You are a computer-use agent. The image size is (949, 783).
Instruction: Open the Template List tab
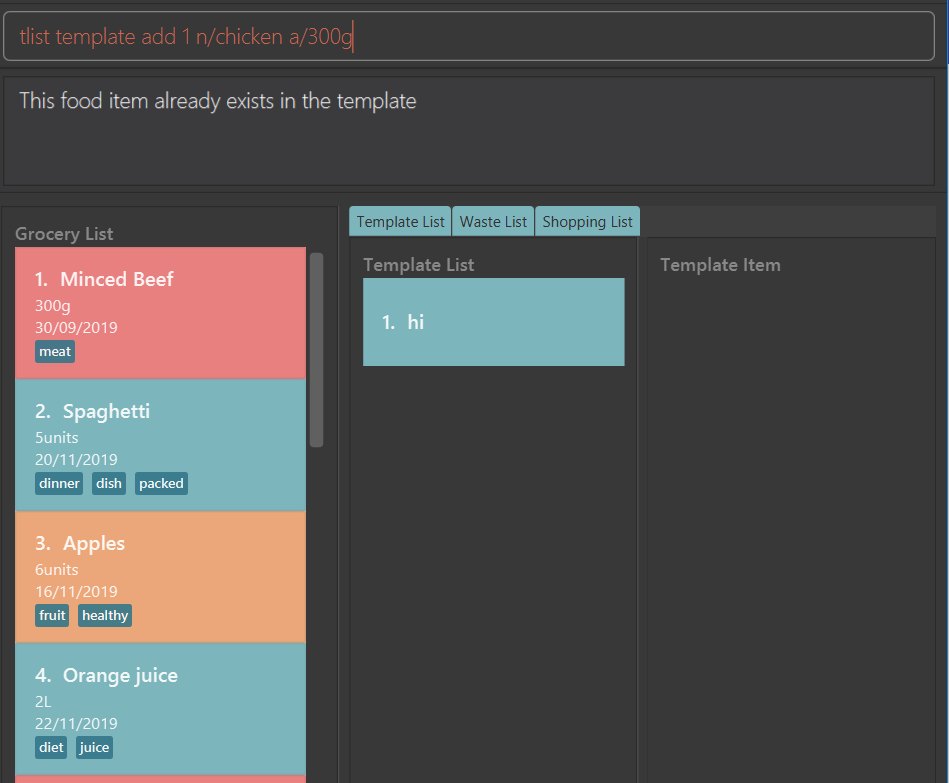coord(400,221)
